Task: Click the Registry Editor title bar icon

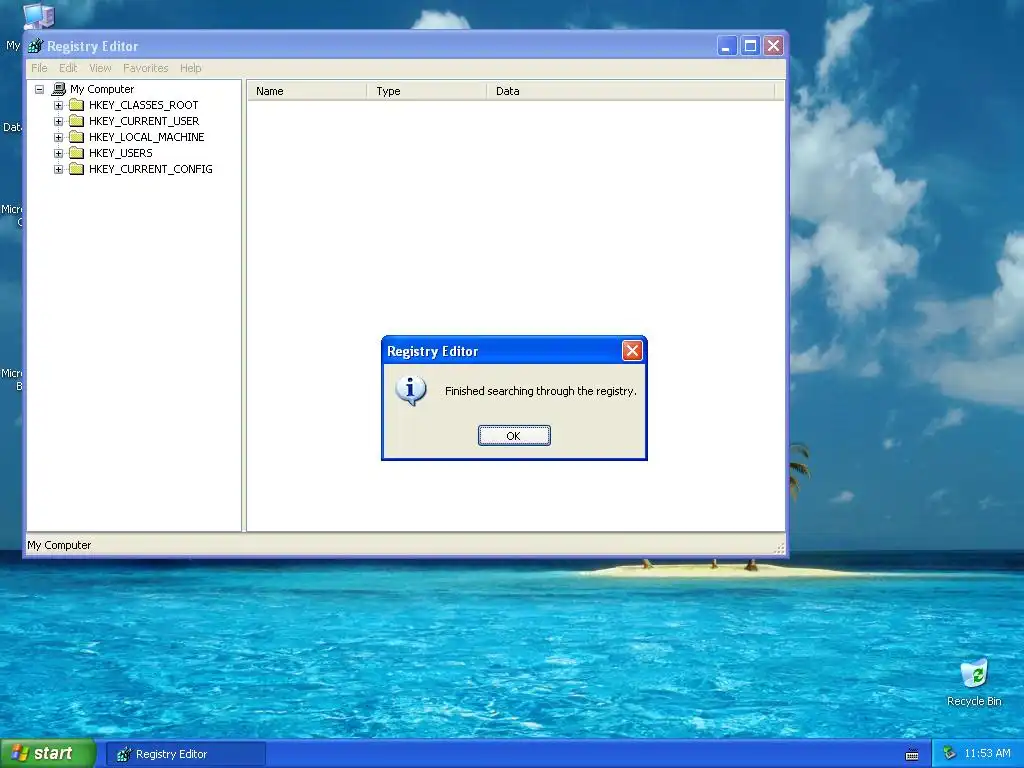Action: (x=35, y=46)
